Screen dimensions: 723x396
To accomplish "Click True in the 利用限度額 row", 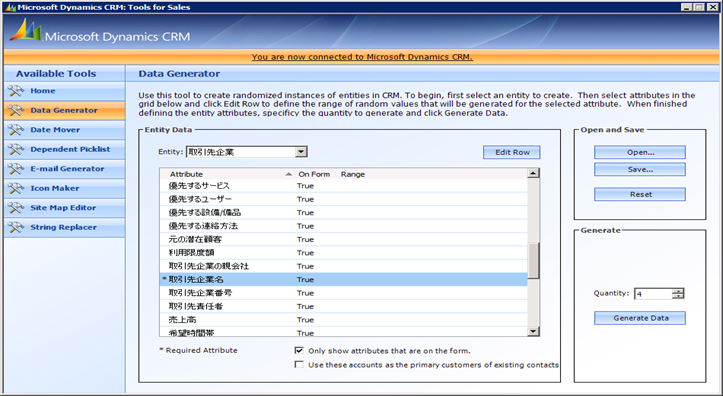I will coord(305,253).
